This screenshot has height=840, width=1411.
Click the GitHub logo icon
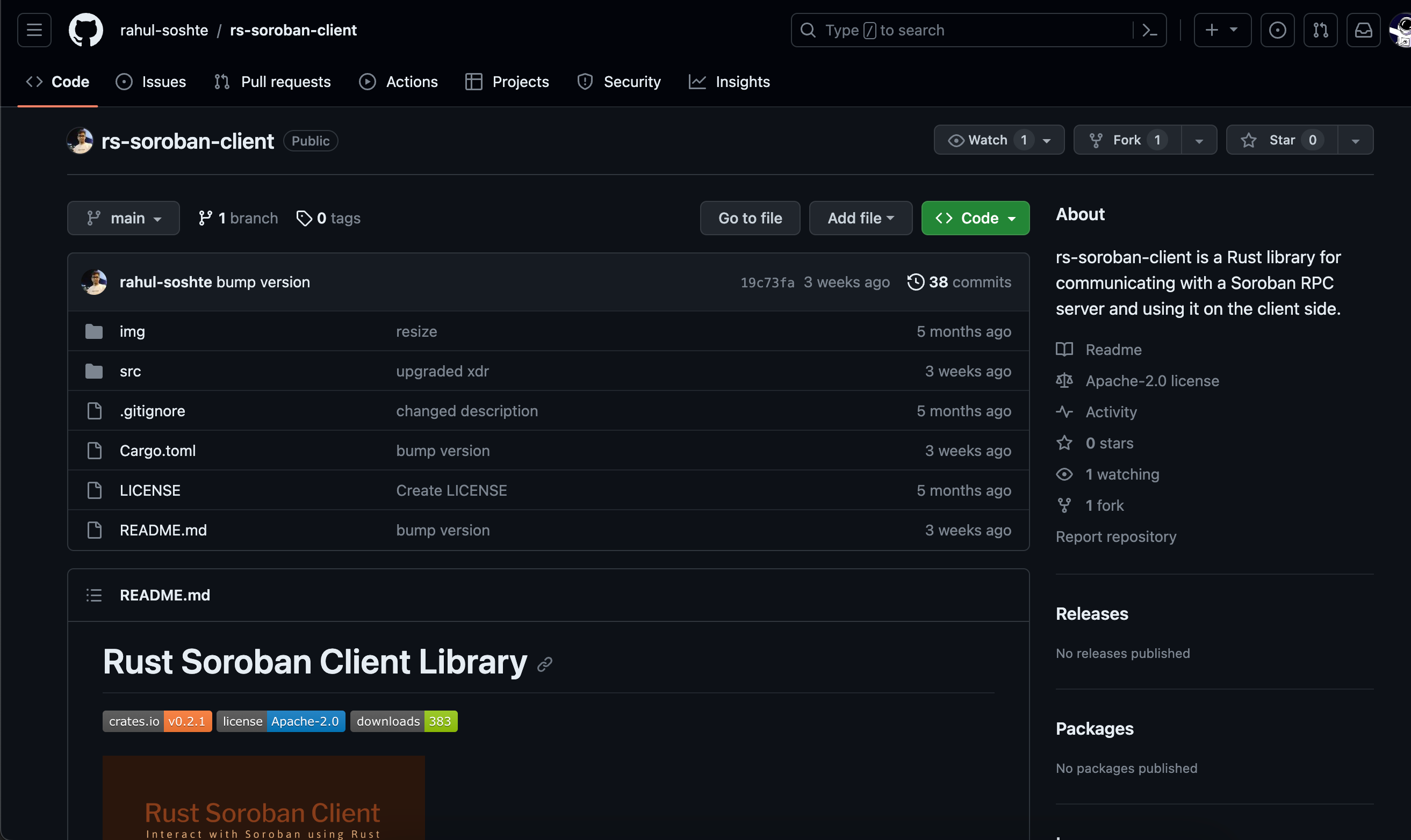tap(85, 30)
